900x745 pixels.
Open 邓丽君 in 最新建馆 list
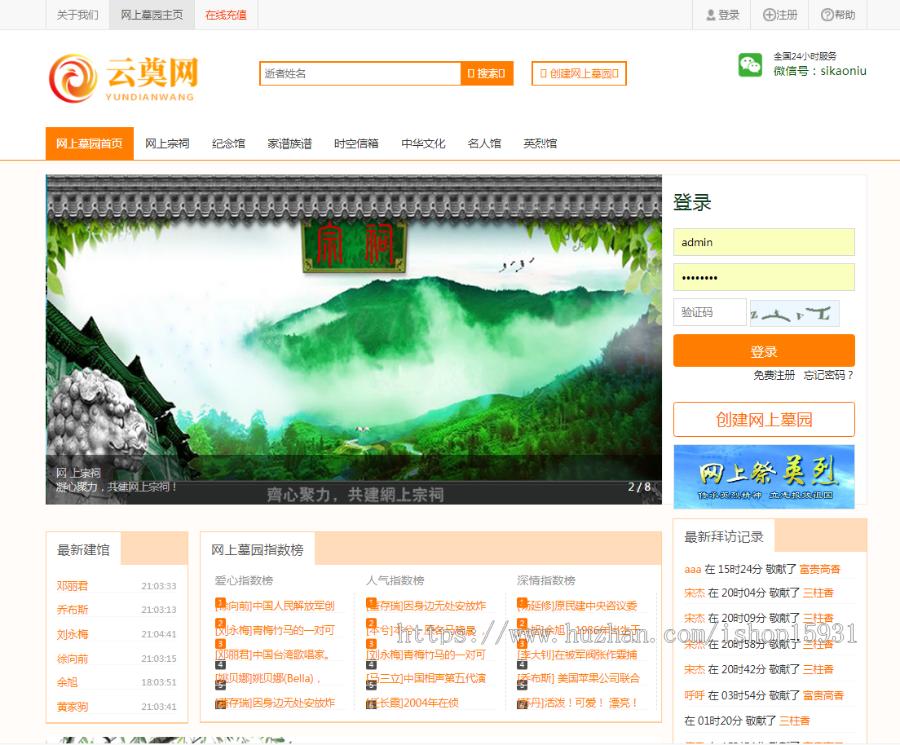tap(72, 586)
